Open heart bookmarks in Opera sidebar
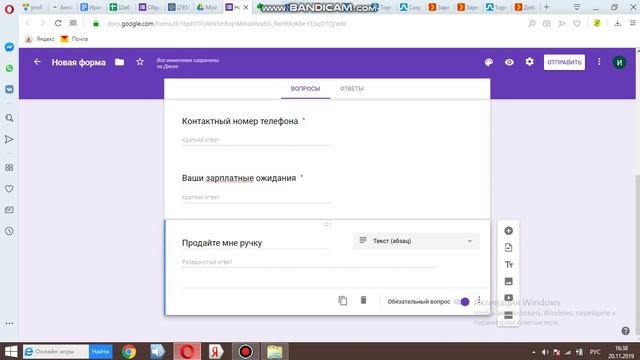The image size is (640, 360). tap(9, 189)
